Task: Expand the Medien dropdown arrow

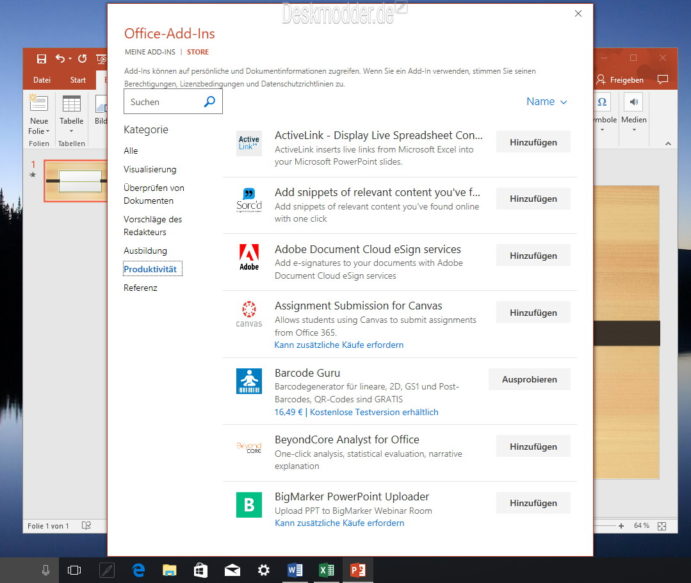Action: pyautogui.click(x=634, y=130)
